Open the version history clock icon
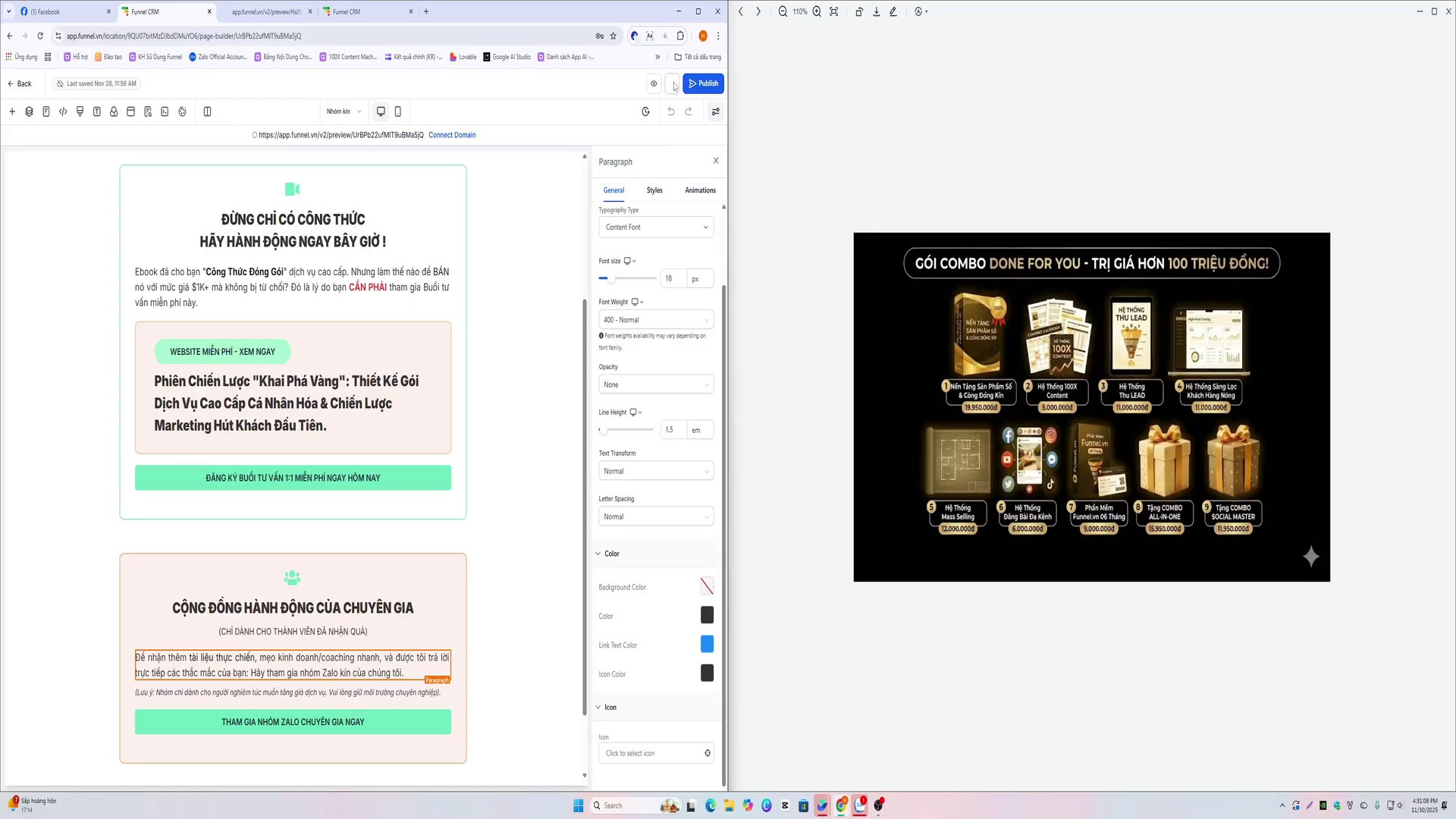Screen dimensions: 1456x819 [x=645, y=111]
